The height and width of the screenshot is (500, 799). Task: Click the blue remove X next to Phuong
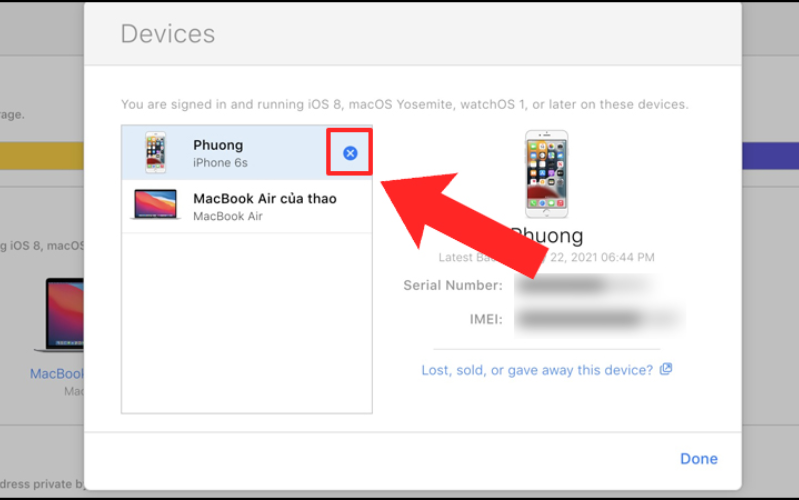pos(350,153)
